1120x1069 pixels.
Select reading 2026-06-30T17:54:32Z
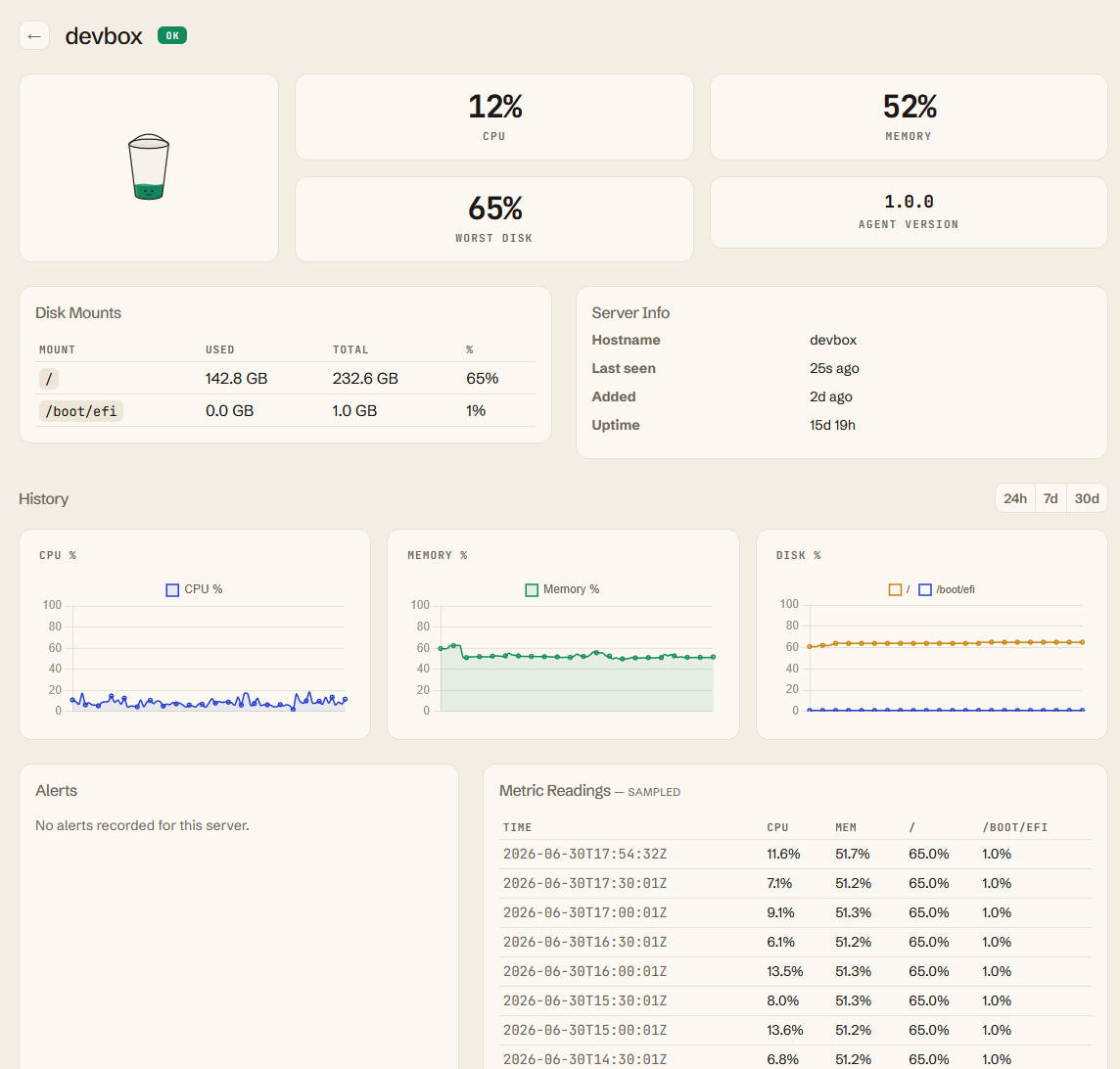(796, 854)
